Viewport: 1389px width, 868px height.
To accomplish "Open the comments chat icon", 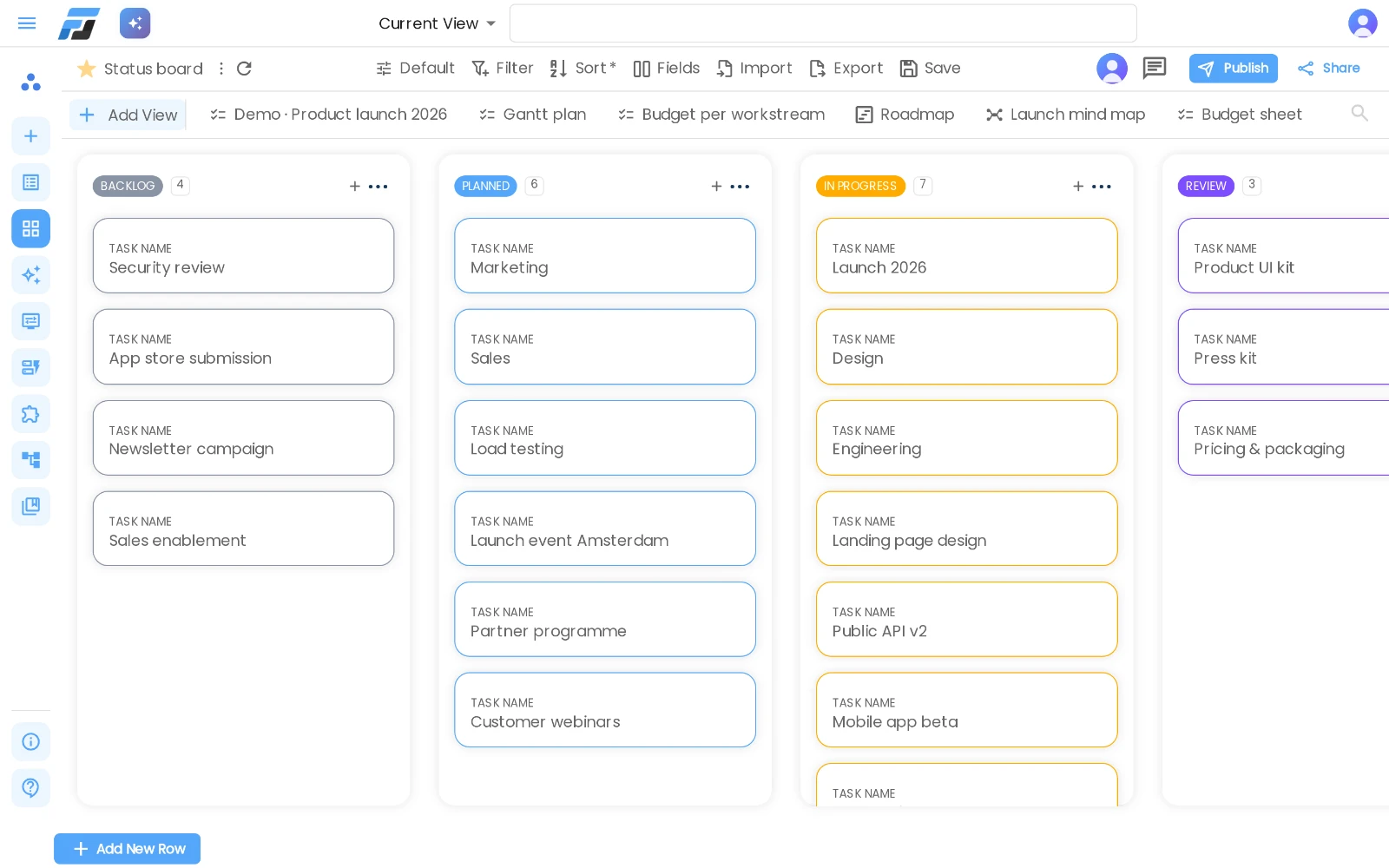I will 1154,68.
